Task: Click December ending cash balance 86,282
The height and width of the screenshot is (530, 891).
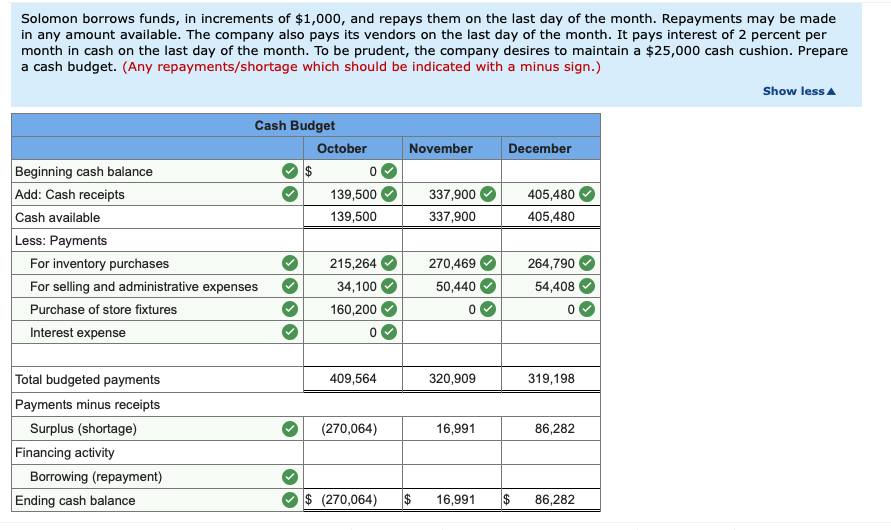Action: (554, 499)
